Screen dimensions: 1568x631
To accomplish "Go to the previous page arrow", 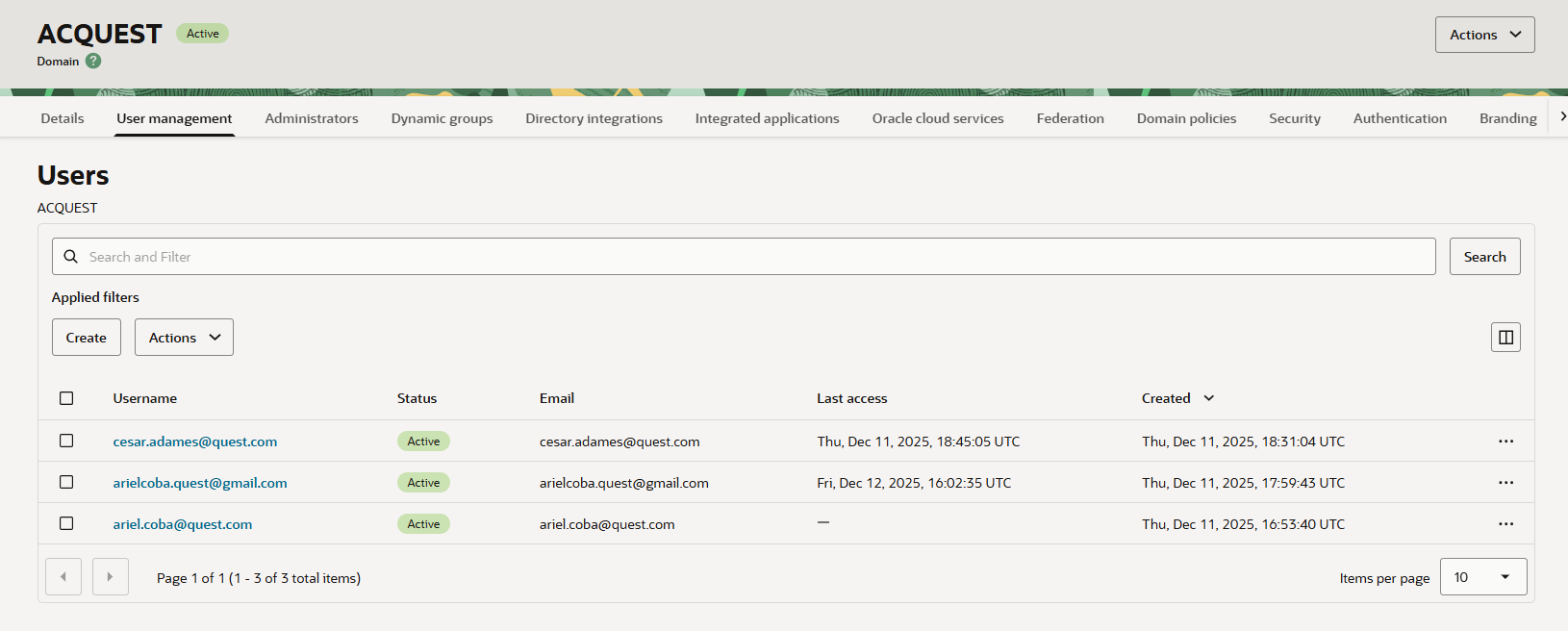I will click(63, 577).
